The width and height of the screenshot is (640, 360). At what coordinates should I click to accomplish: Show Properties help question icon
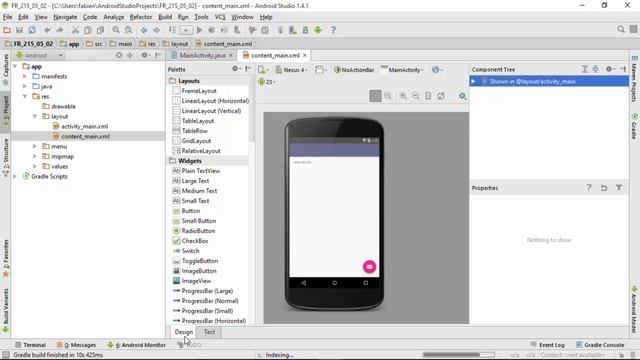tap(589, 188)
